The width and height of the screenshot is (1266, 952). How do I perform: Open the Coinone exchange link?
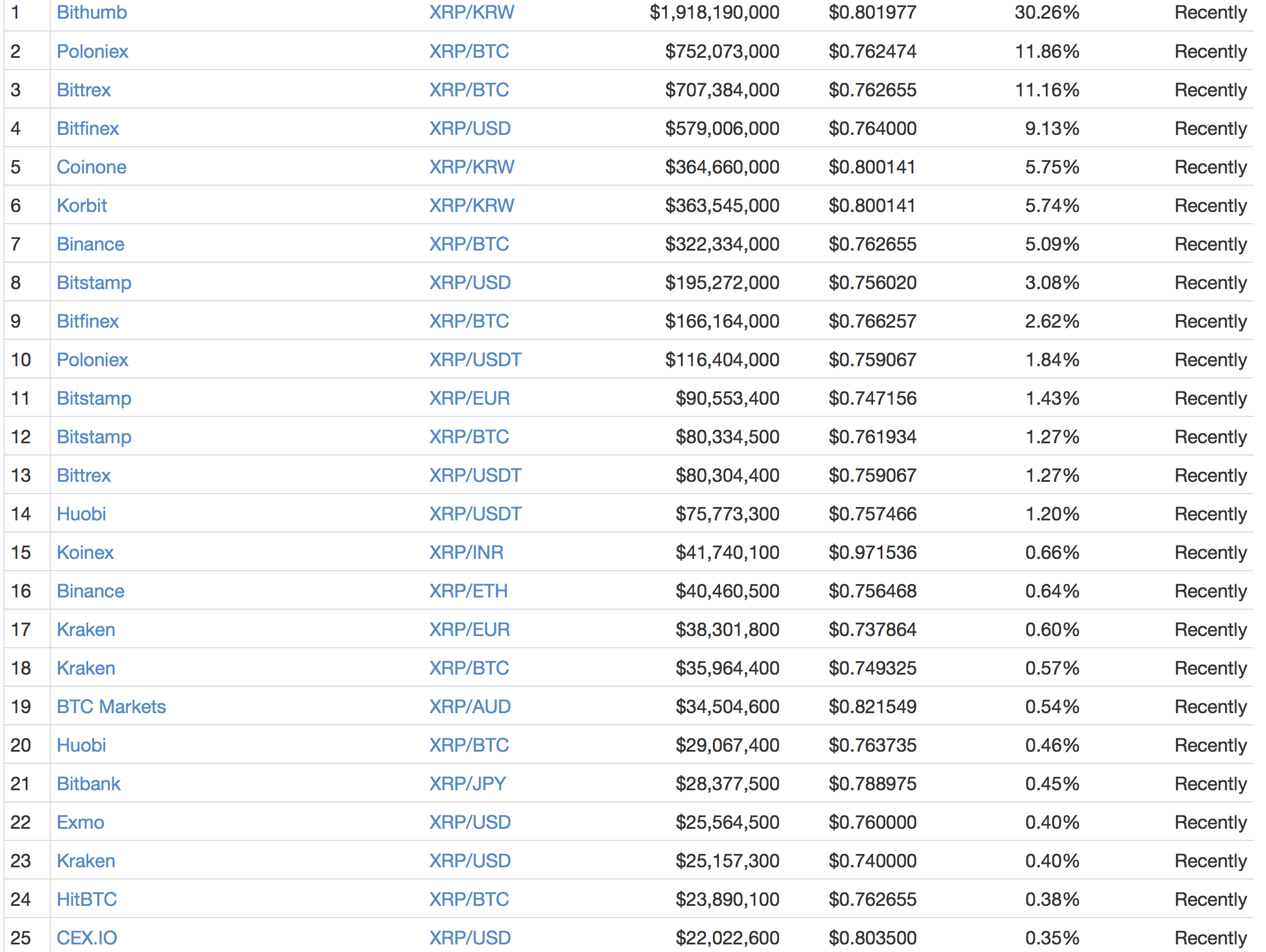click(x=92, y=166)
